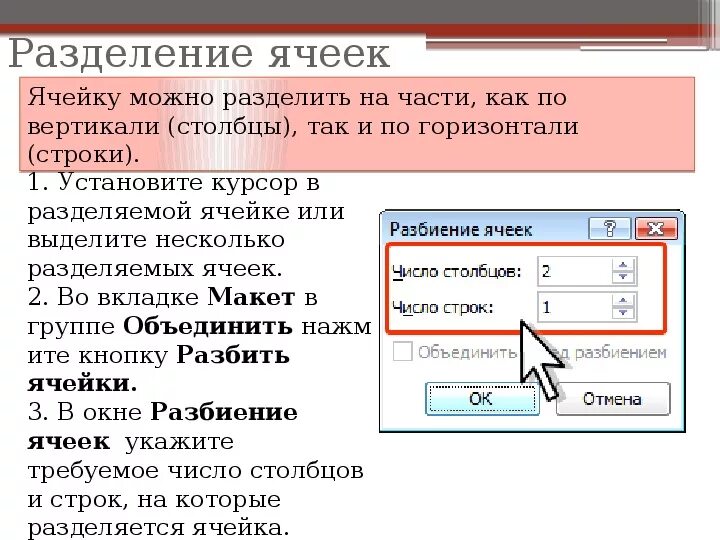Click the bold word Объединить in instructions
The width and height of the screenshot is (720, 540).
pos(208,326)
